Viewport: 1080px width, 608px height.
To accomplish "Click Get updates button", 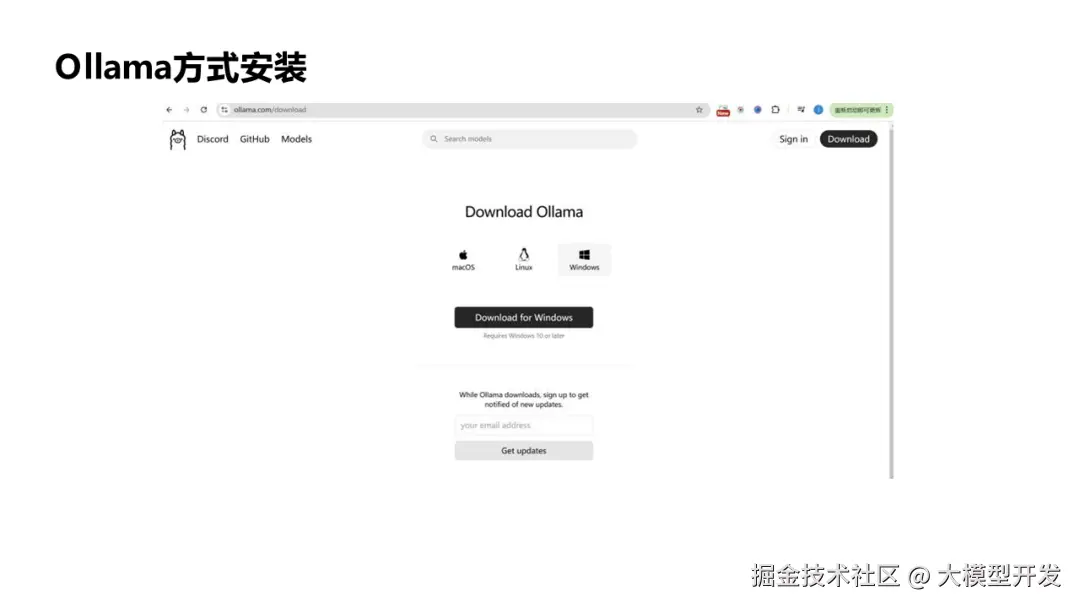I will coord(523,450).
